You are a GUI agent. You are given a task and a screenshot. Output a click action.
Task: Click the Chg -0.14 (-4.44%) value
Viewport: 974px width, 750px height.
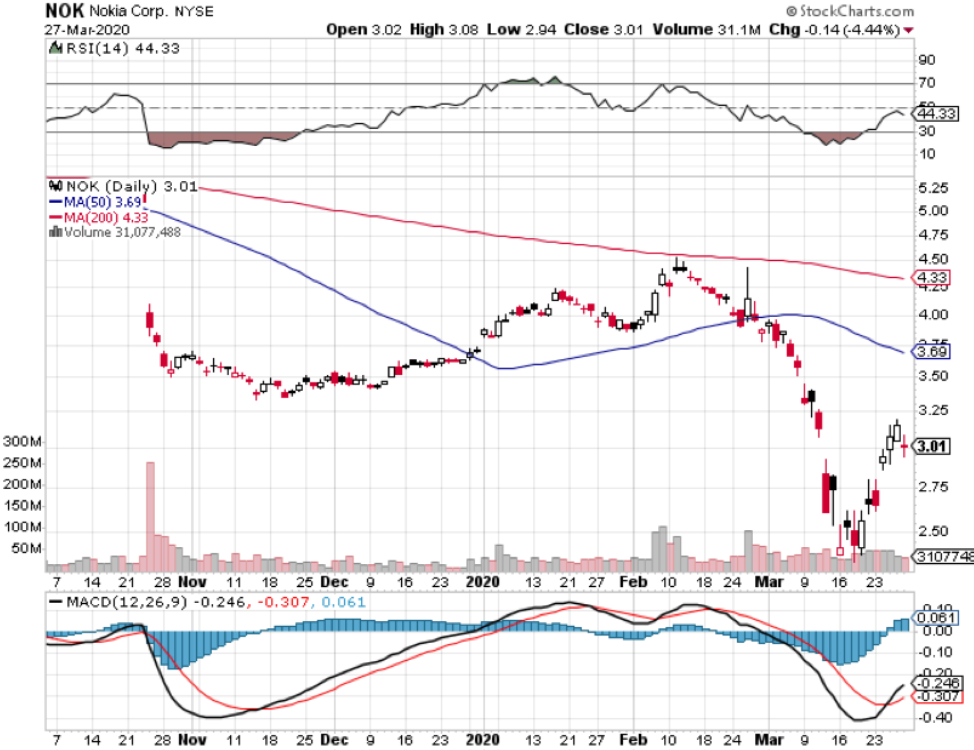(x=834, y=30)
